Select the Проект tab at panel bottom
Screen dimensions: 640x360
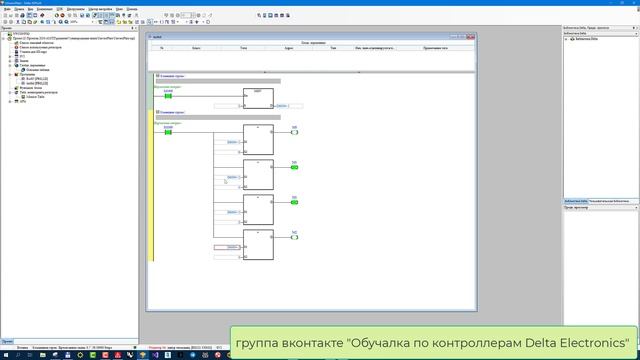[7, 341]
